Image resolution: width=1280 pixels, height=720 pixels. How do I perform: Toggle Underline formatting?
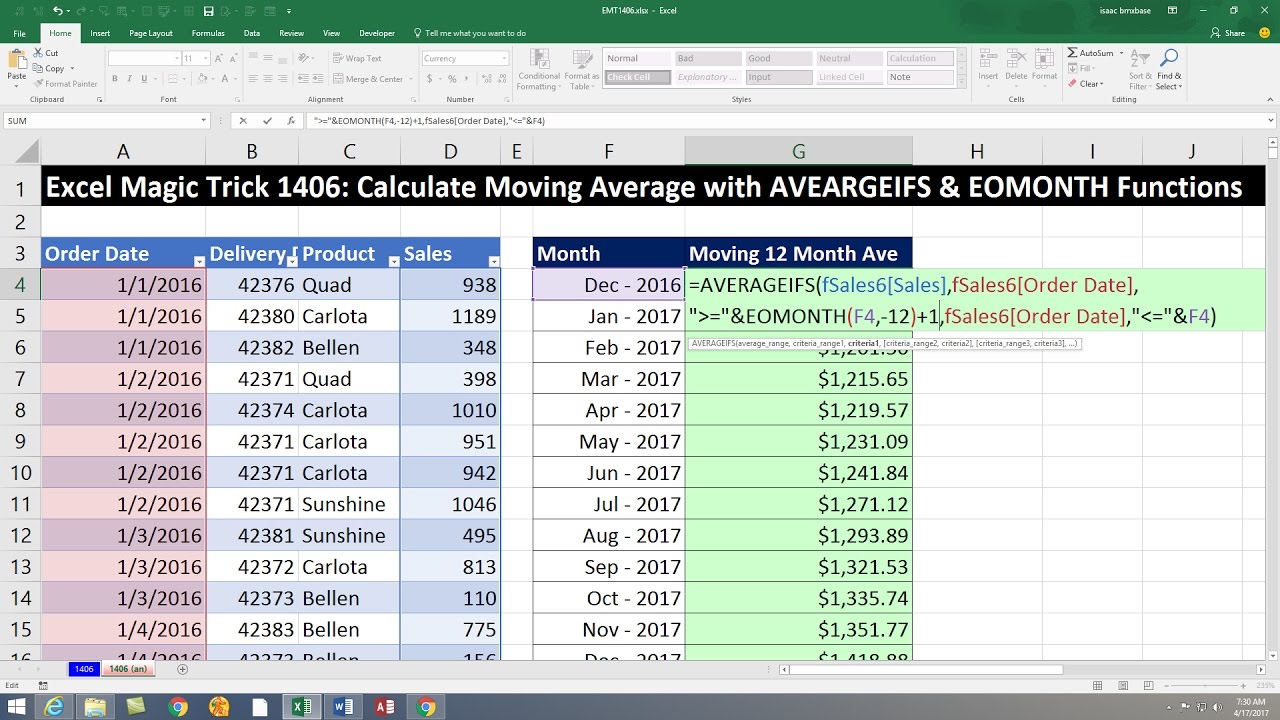point(142,79)
